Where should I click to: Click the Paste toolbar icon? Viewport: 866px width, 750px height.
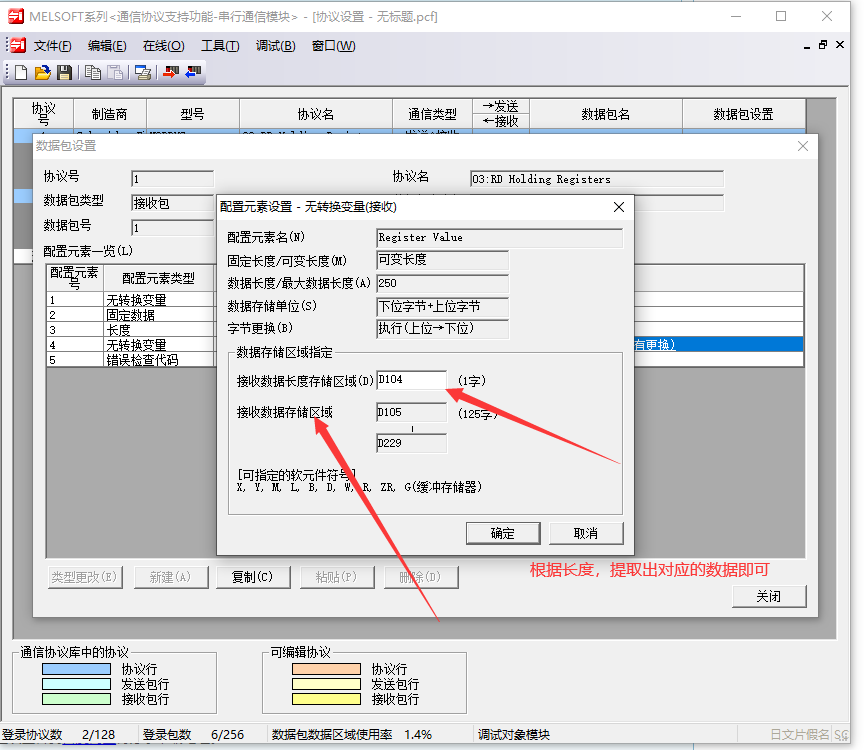116,72
